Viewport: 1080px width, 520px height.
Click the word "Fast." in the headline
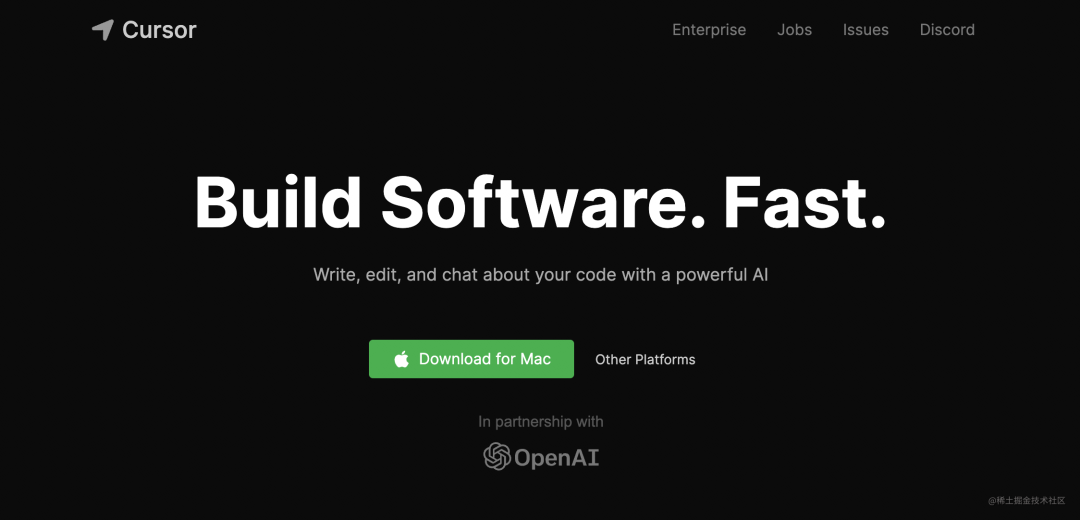click(x=804, y=202)
